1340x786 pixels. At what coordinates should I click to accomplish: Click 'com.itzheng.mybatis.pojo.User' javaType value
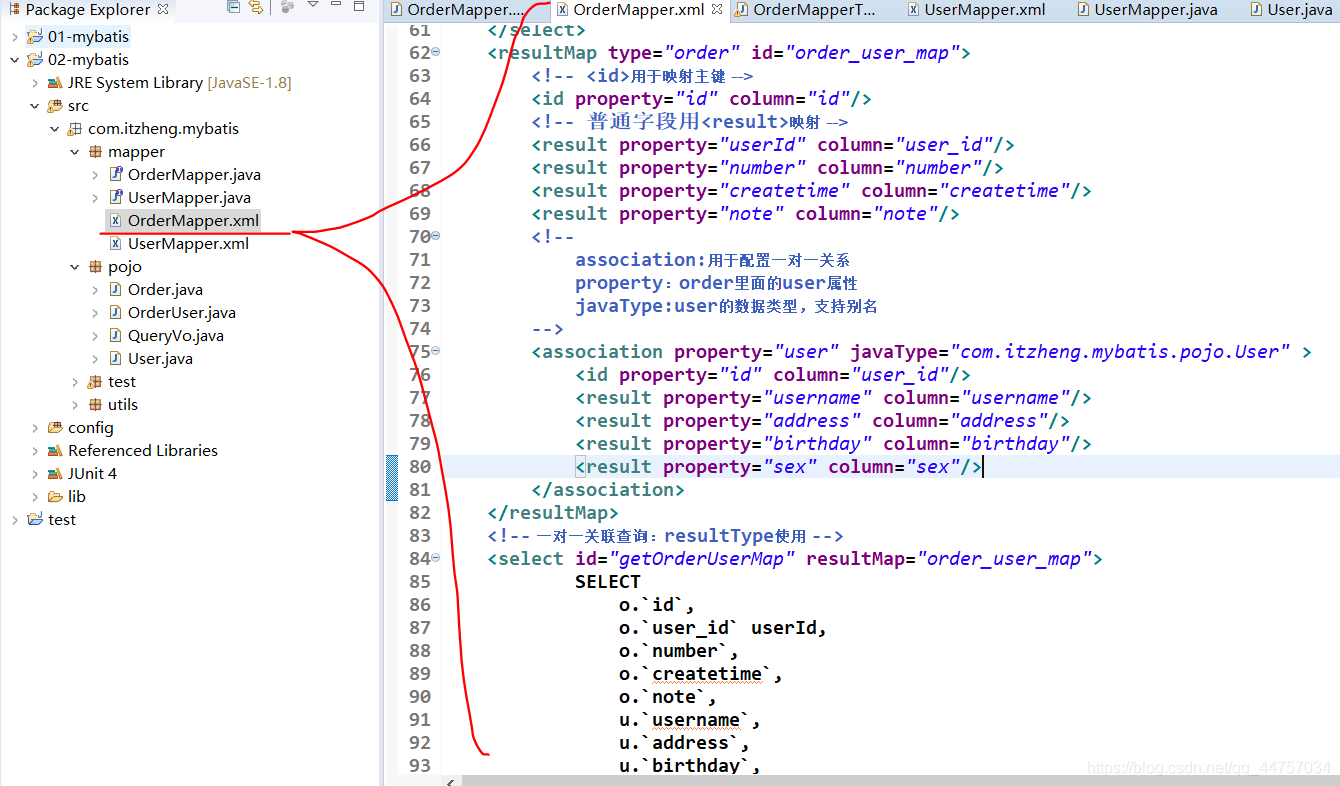coord(1120,352)
